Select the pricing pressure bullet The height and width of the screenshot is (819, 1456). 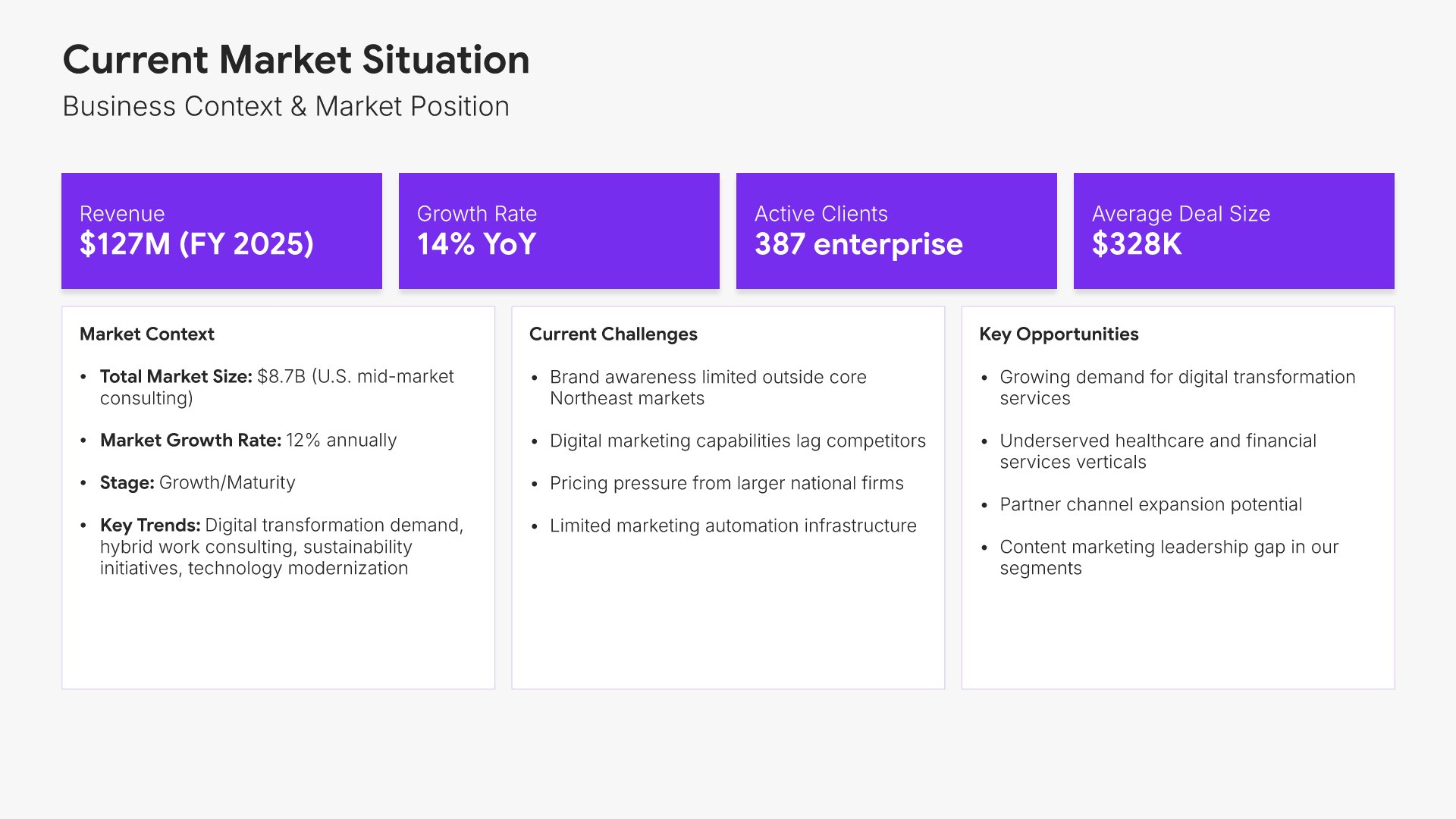click(x=726, y=483)
